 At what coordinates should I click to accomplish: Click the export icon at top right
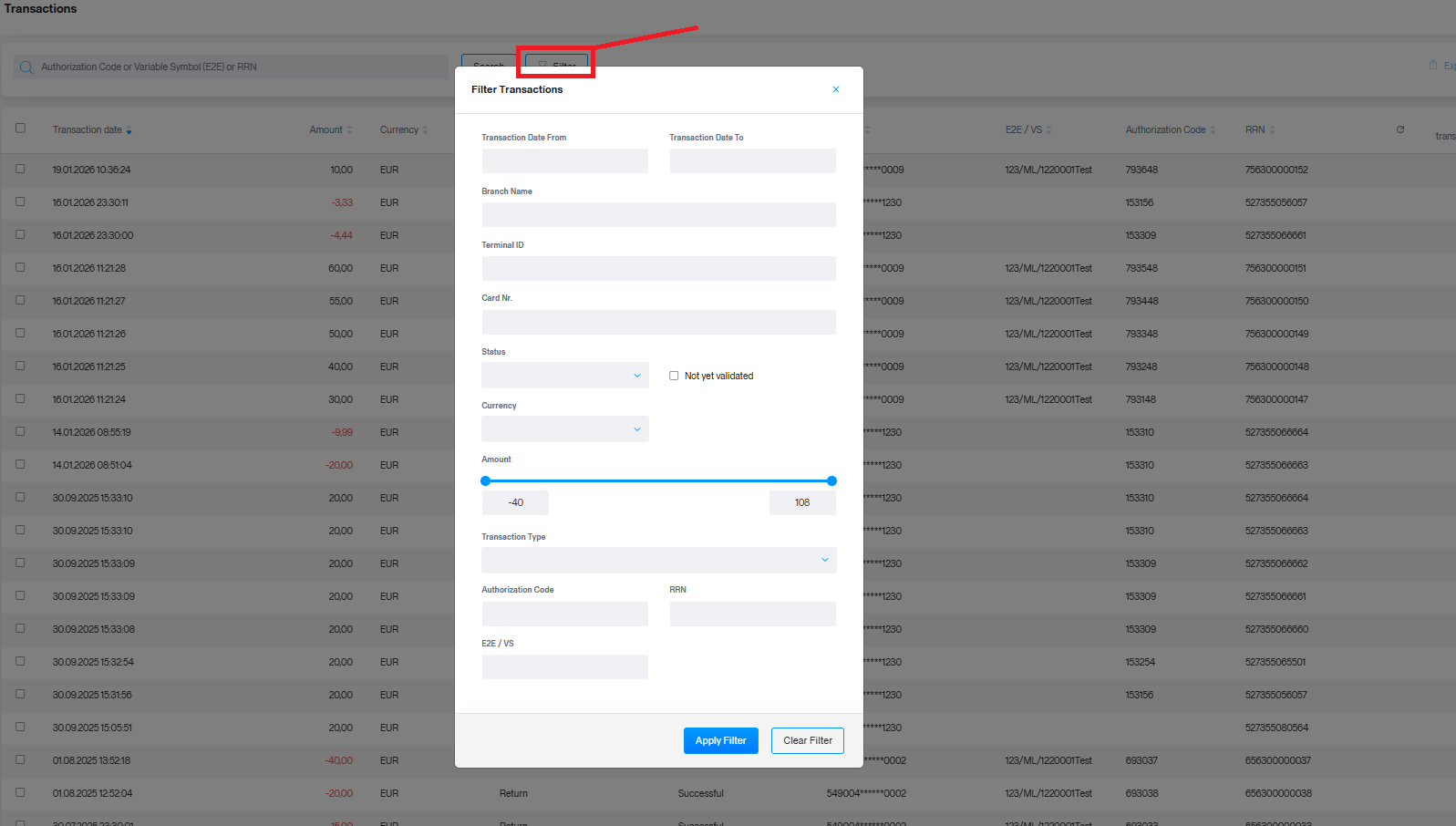tap(1433, 65)
